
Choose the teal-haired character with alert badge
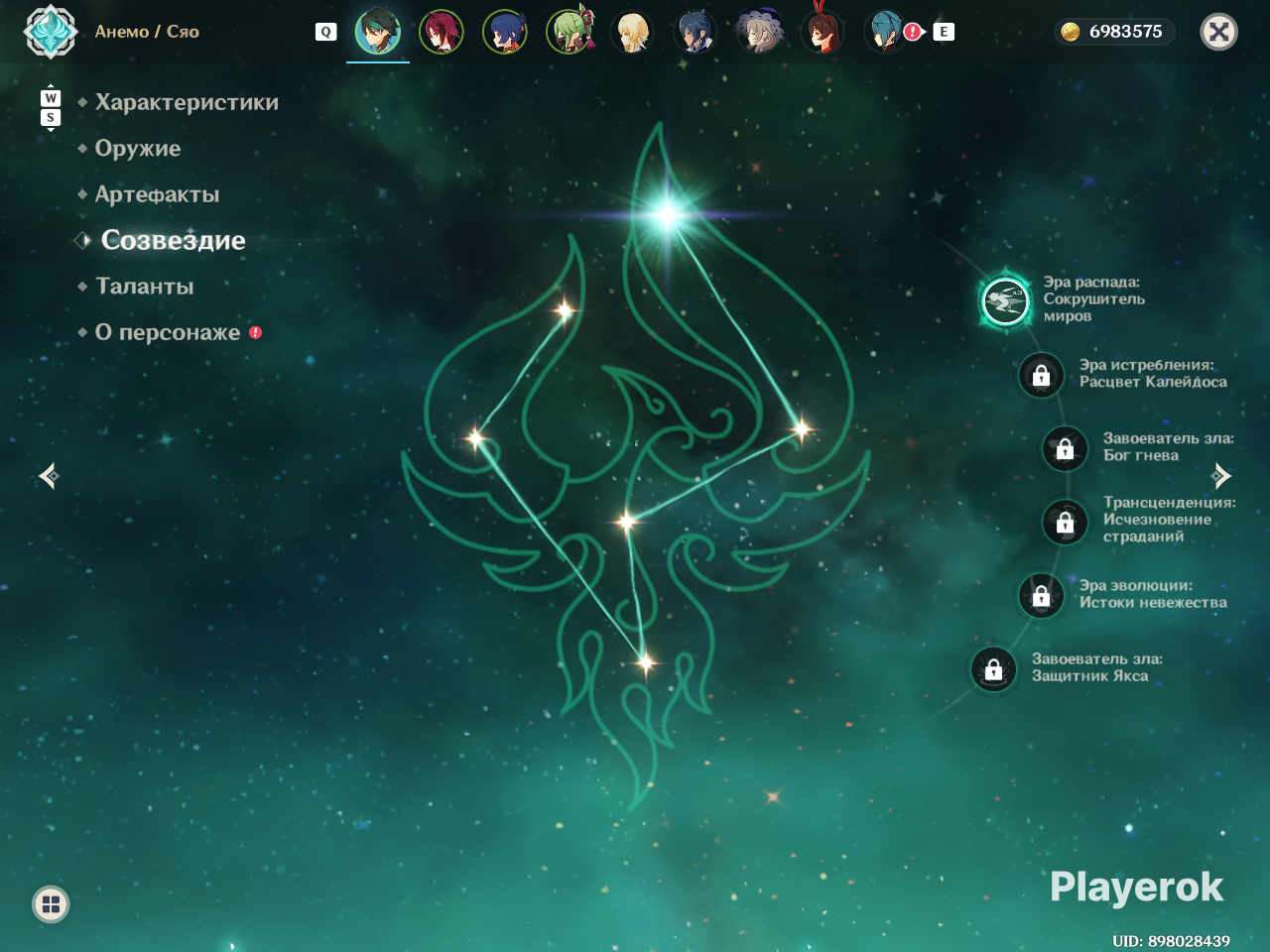(x=886, y=32)
